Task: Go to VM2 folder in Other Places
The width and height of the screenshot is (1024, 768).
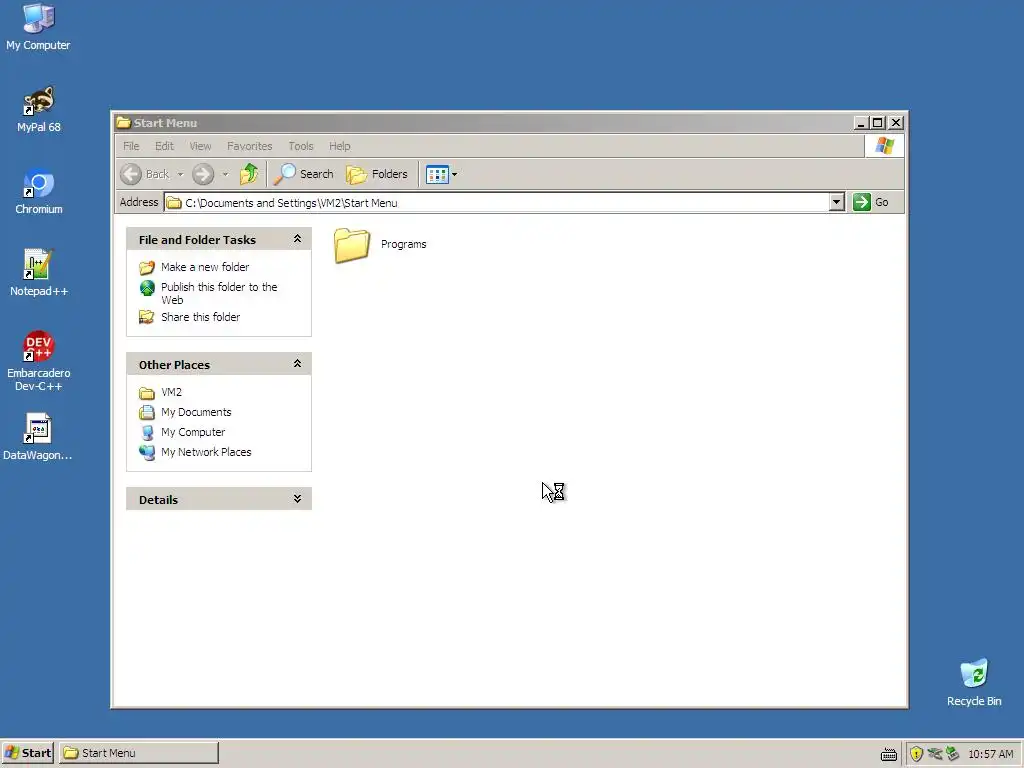Action: tap(171, 392)
